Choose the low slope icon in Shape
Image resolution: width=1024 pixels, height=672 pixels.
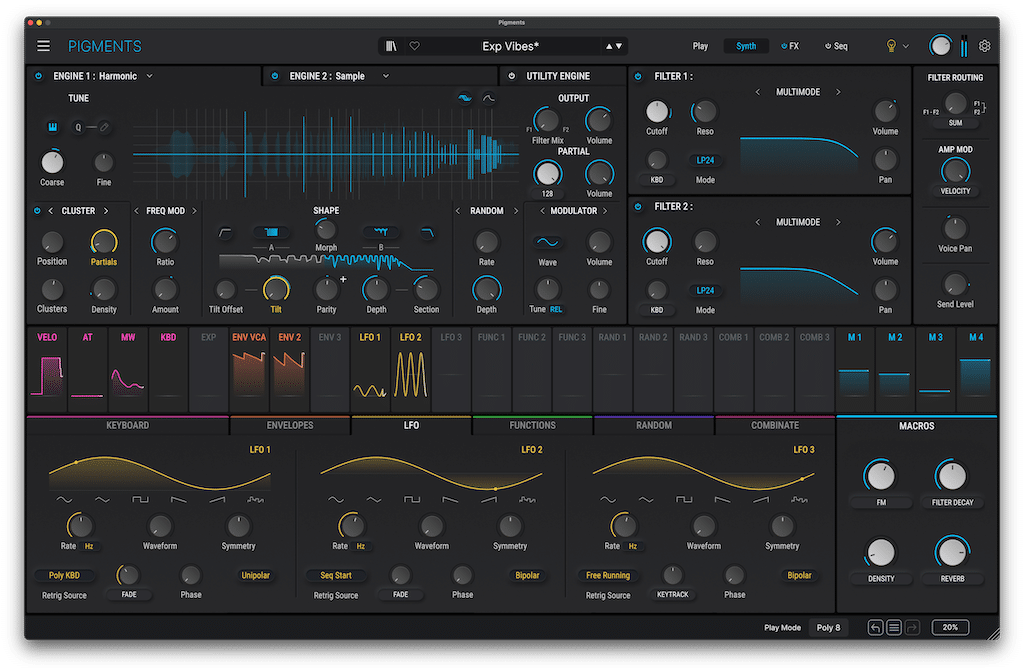pyautogui.click(x=225, y=233)
